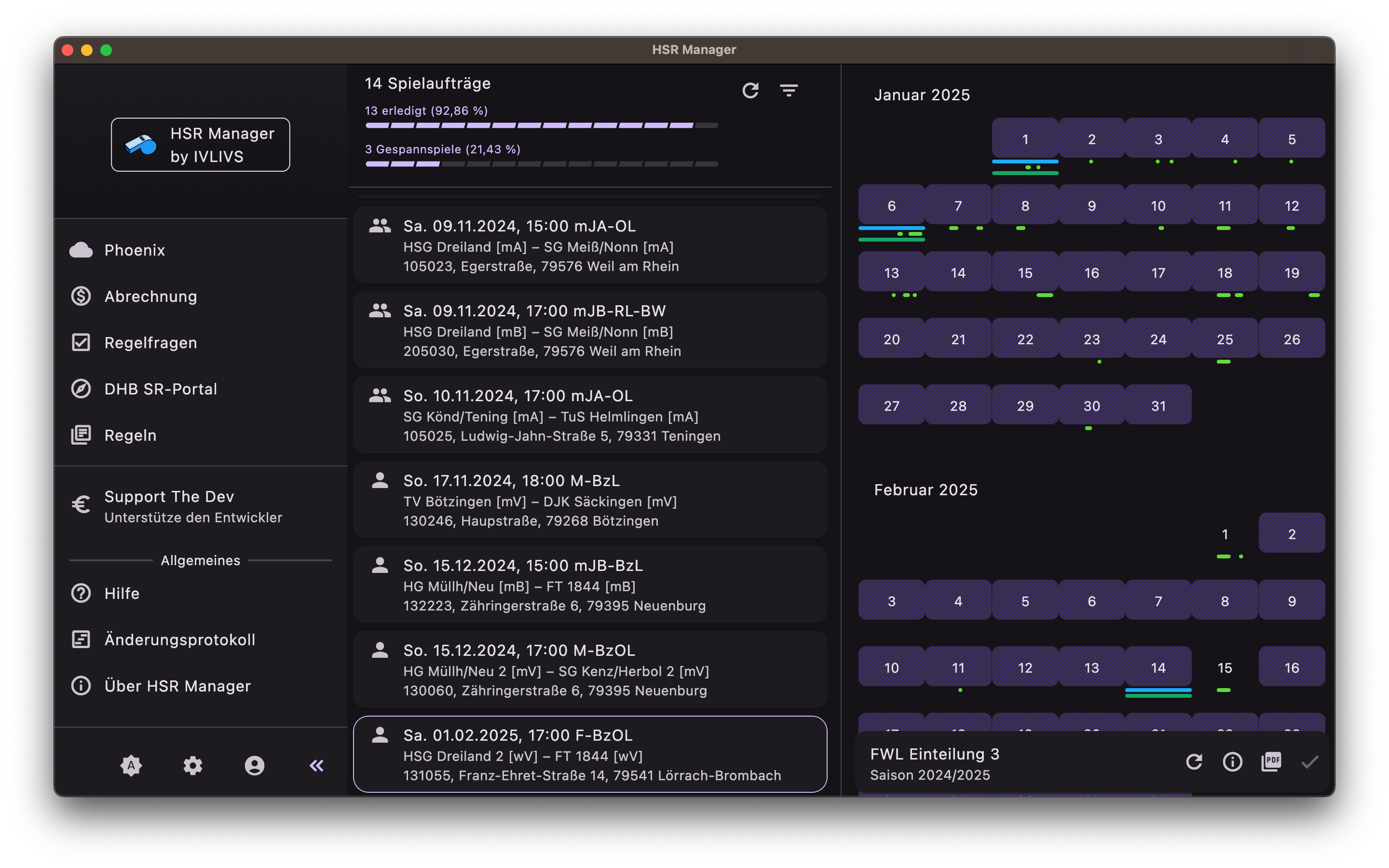
Task: Click the 3 Gespannspiele progress bar
Action: 541,164
